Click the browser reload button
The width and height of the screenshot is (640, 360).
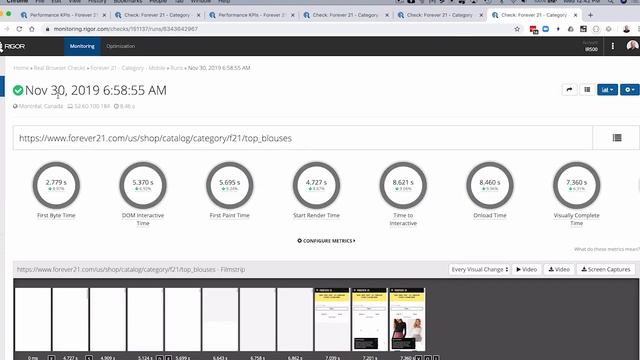tap(19, 29)
